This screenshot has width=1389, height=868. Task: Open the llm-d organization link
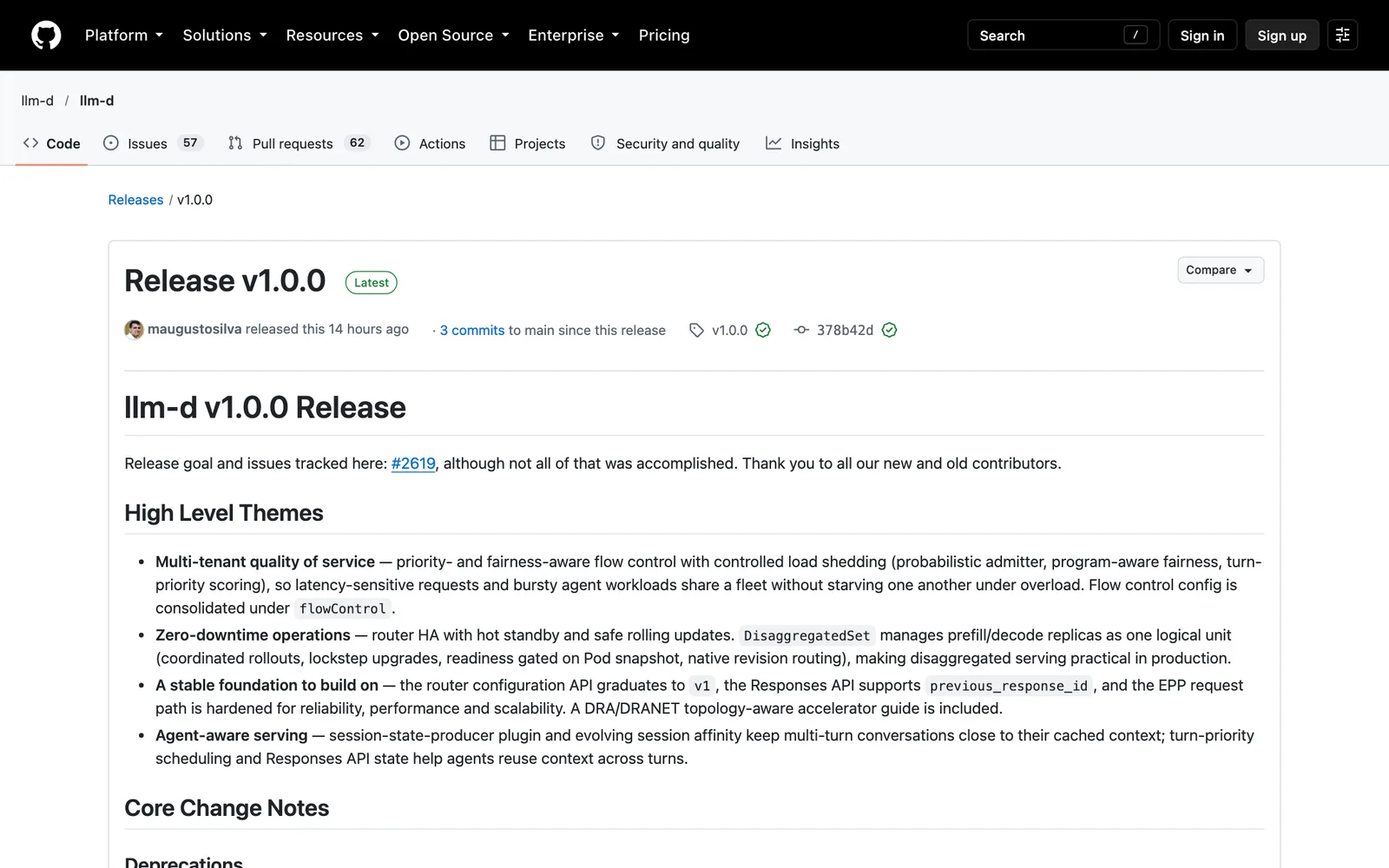(x=37, y=101)
